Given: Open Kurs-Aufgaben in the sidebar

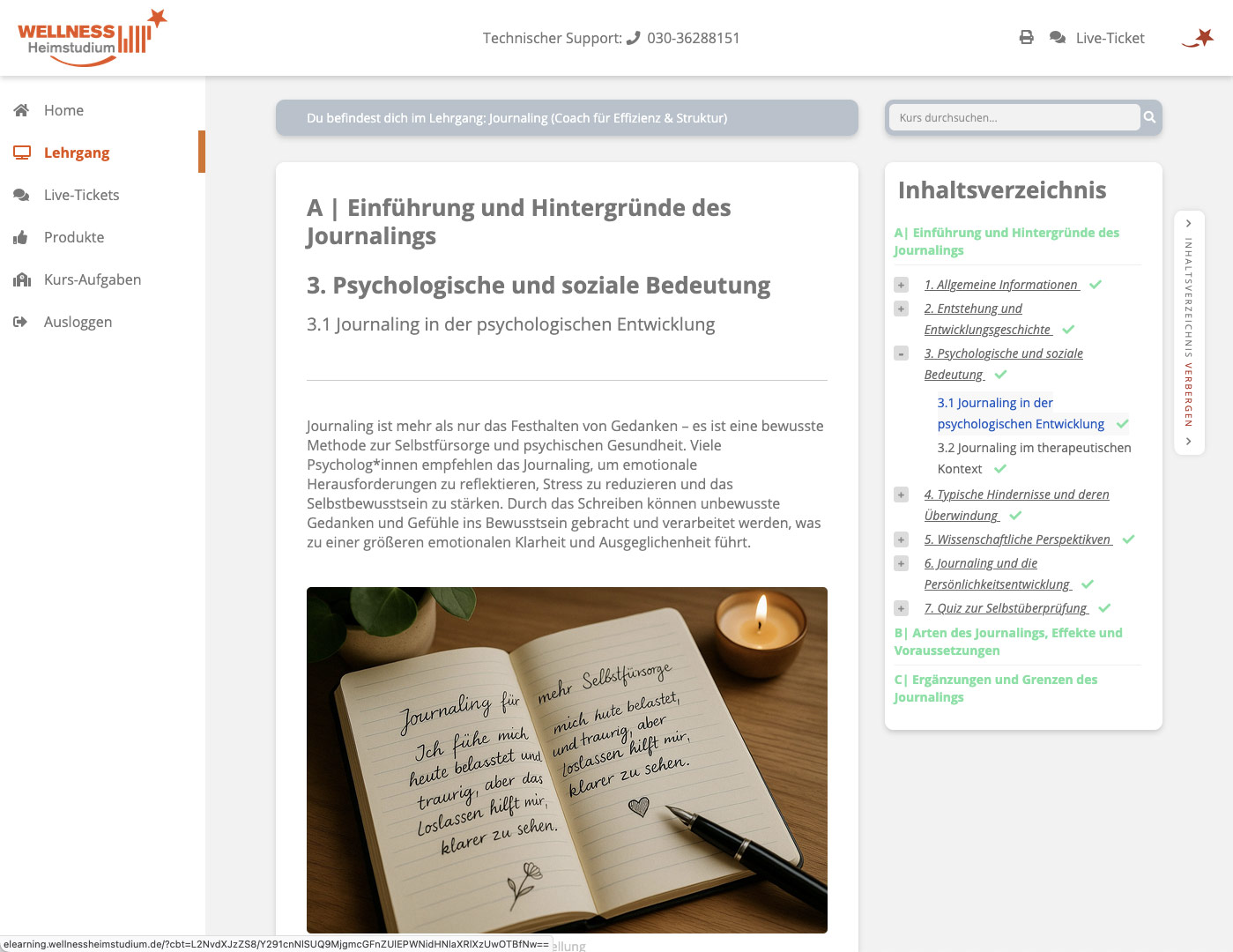Looking at the screenshot, I should (x=92, y=279).
